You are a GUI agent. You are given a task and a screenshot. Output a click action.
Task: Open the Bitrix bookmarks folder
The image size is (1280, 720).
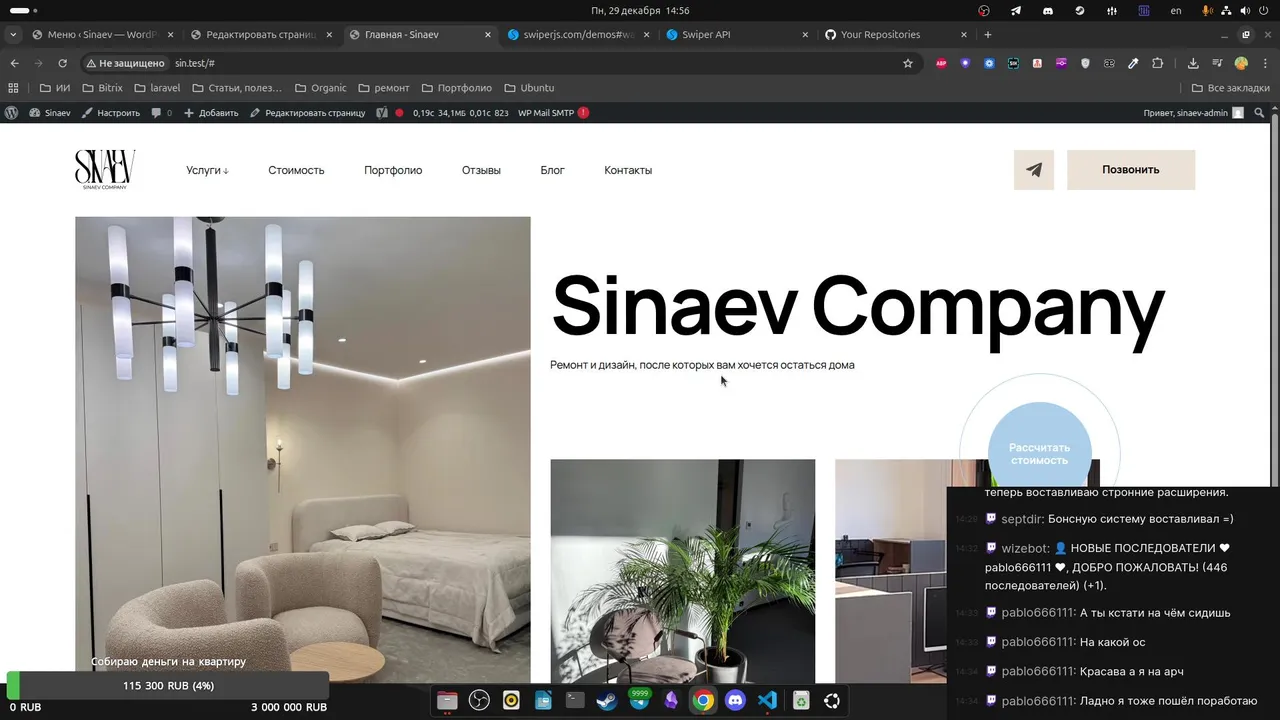(102, 88)
